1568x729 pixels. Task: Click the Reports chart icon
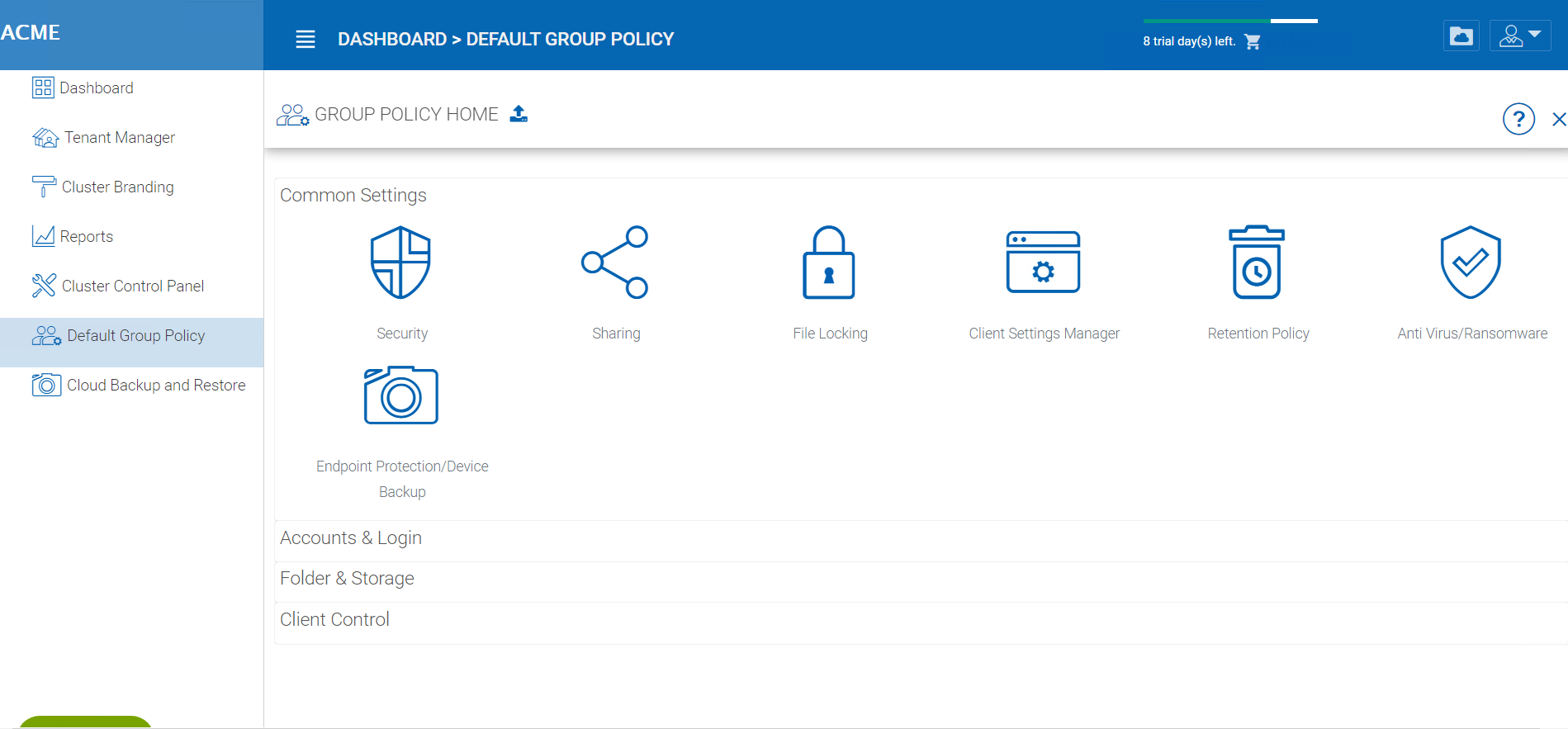[x=43, y=236]
